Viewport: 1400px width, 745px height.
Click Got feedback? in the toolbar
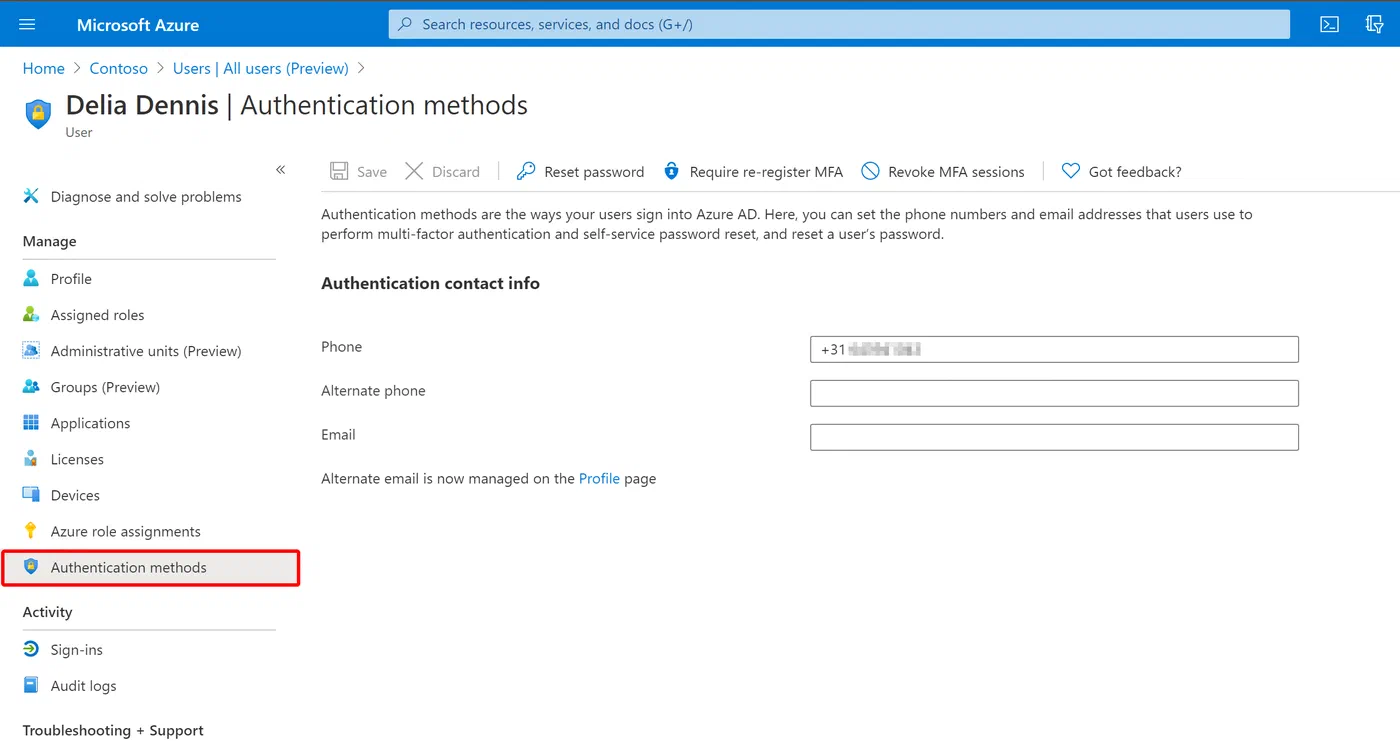point(1135,172)
